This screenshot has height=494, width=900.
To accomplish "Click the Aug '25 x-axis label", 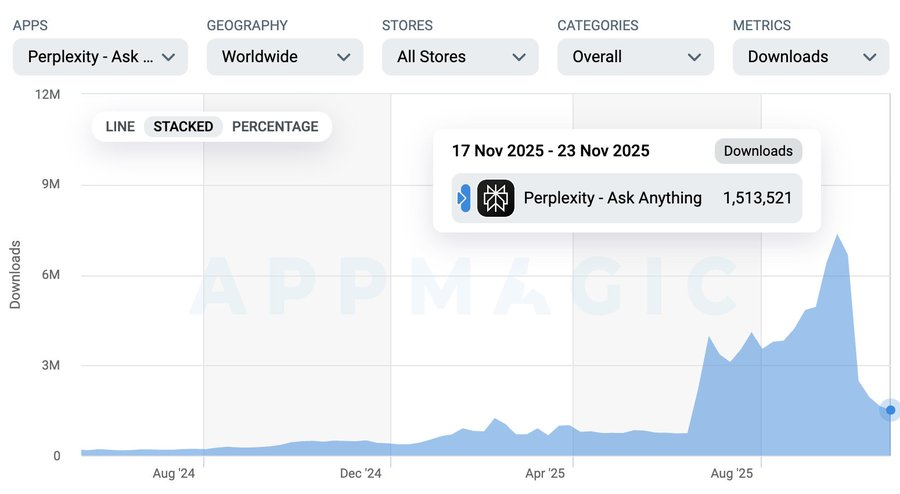I will (731, 472).
